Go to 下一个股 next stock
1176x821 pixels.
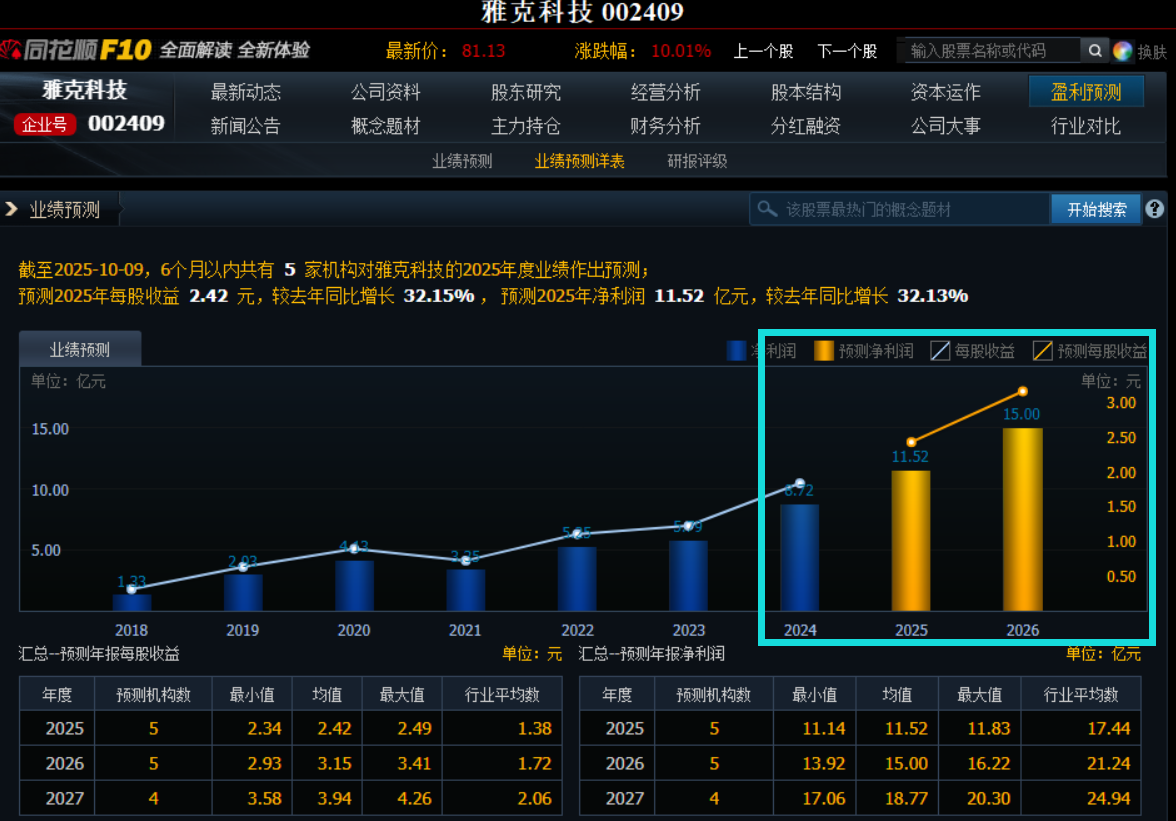tap(847, 51)
